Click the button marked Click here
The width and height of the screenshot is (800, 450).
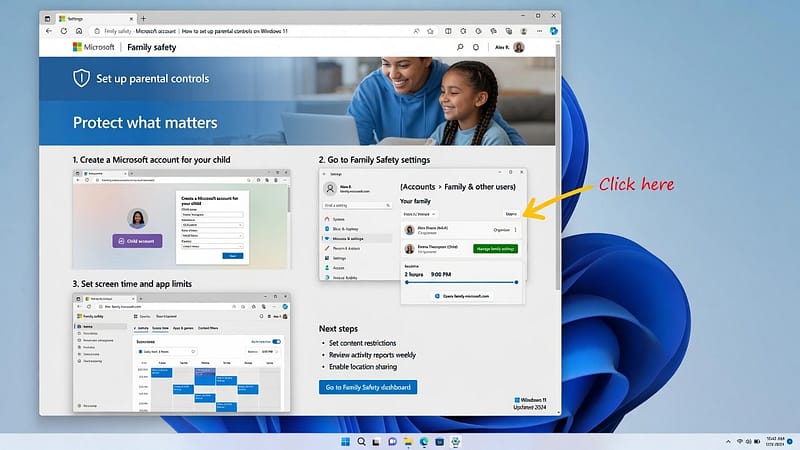511,214
